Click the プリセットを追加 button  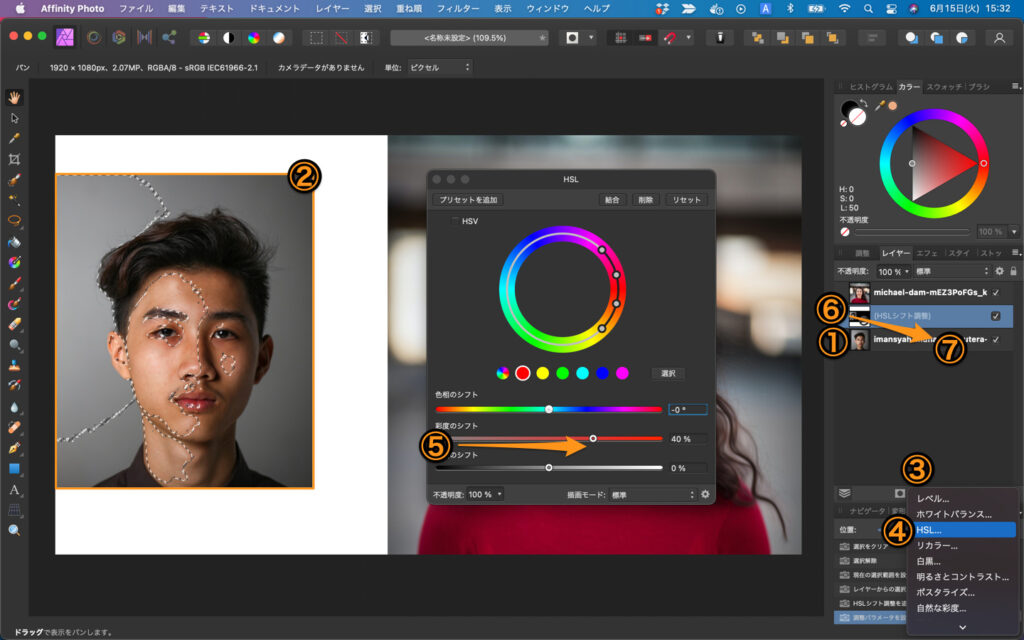pyautogui.click(x=468, y=200)
